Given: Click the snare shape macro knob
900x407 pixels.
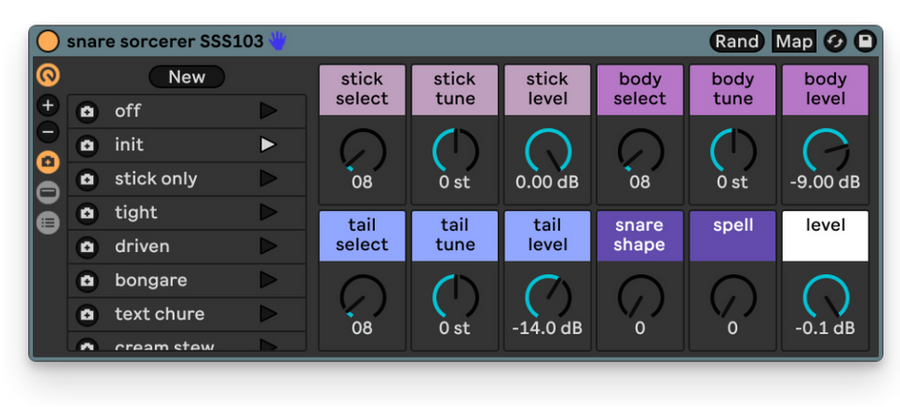Looking at the screenshot, I should point(640,297).
